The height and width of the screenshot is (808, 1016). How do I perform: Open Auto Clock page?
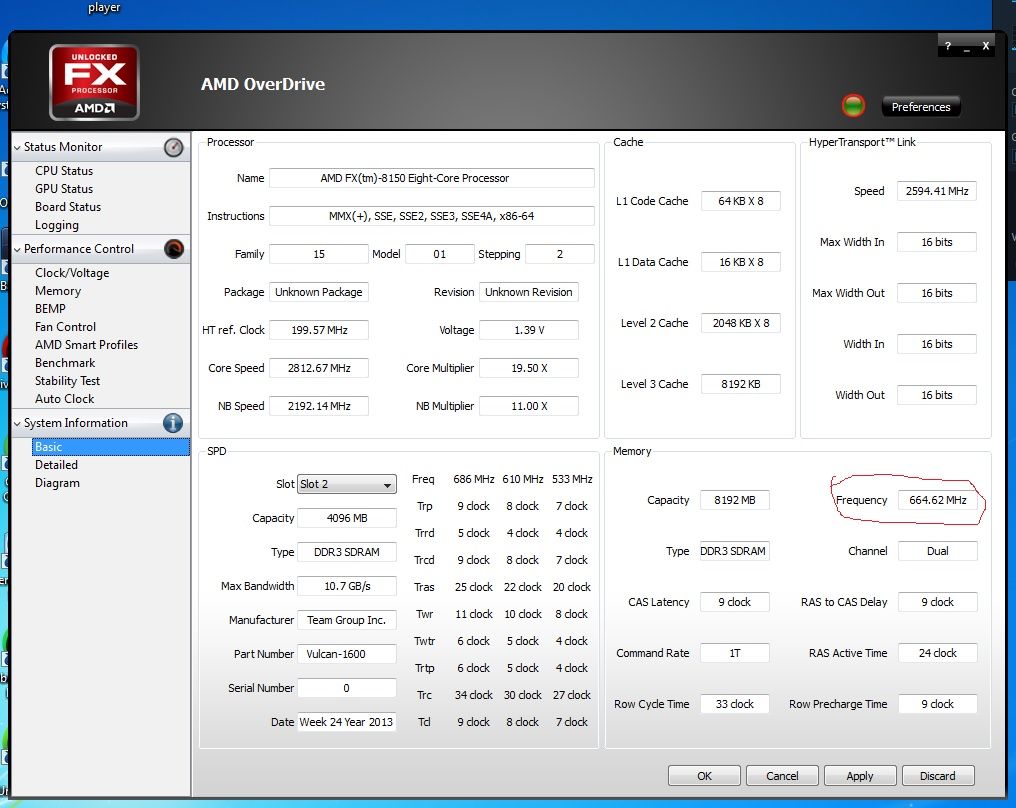pos(65,398)
